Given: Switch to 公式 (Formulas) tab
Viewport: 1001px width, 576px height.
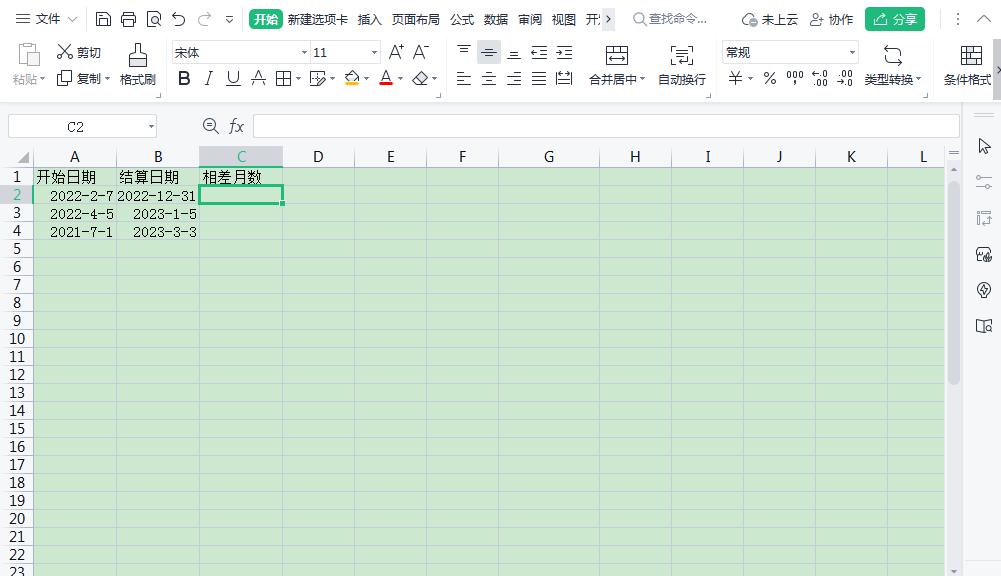Looking at the screenshot, I should 462,20.
